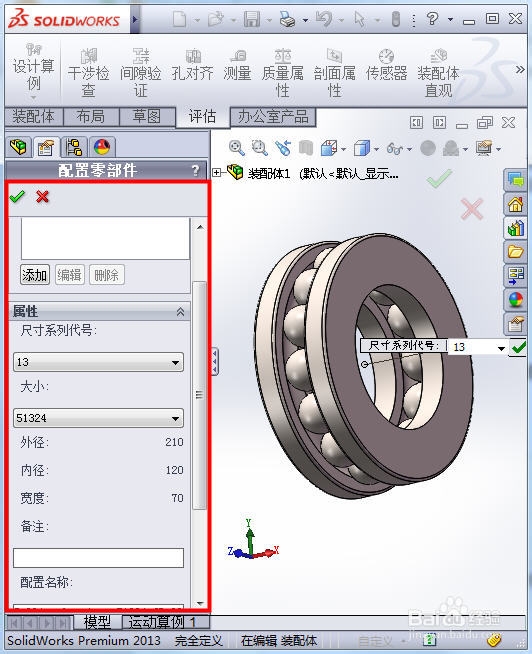
Task: Open the PropertyManager panel tab
Action: point(46,147)
